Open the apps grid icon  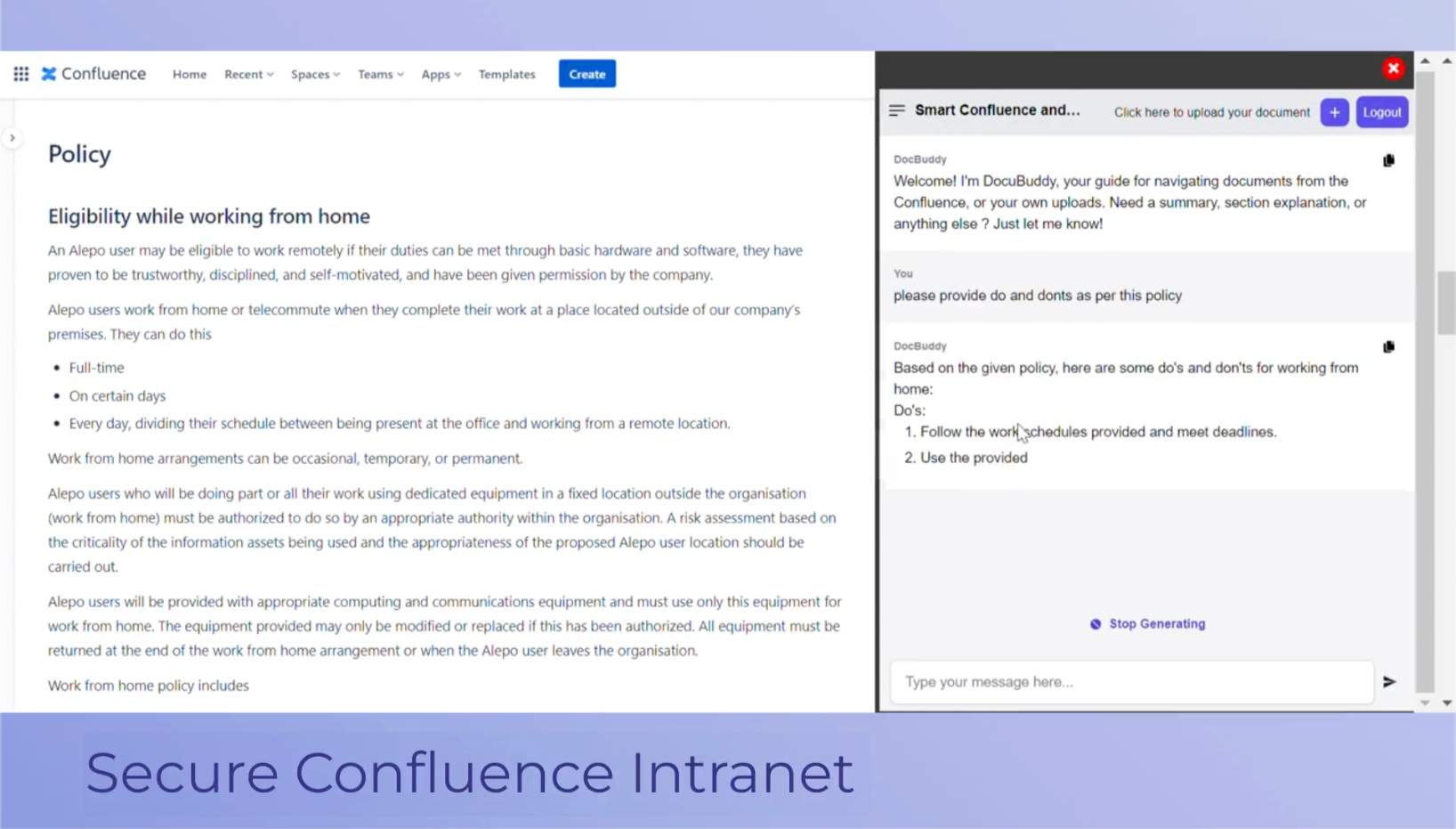(x=20, y=74)
